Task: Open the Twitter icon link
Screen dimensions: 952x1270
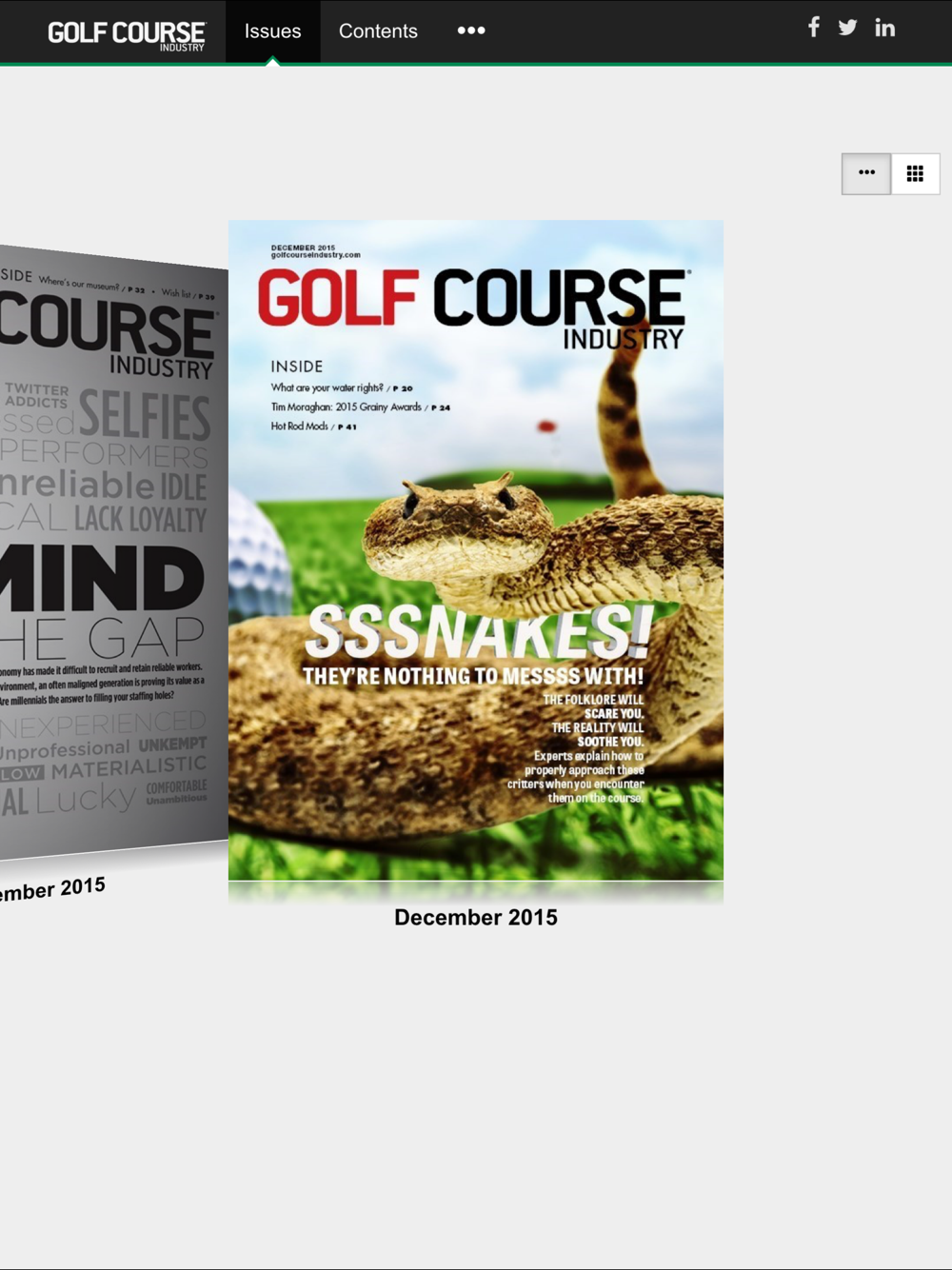Action: pos(847,28)
